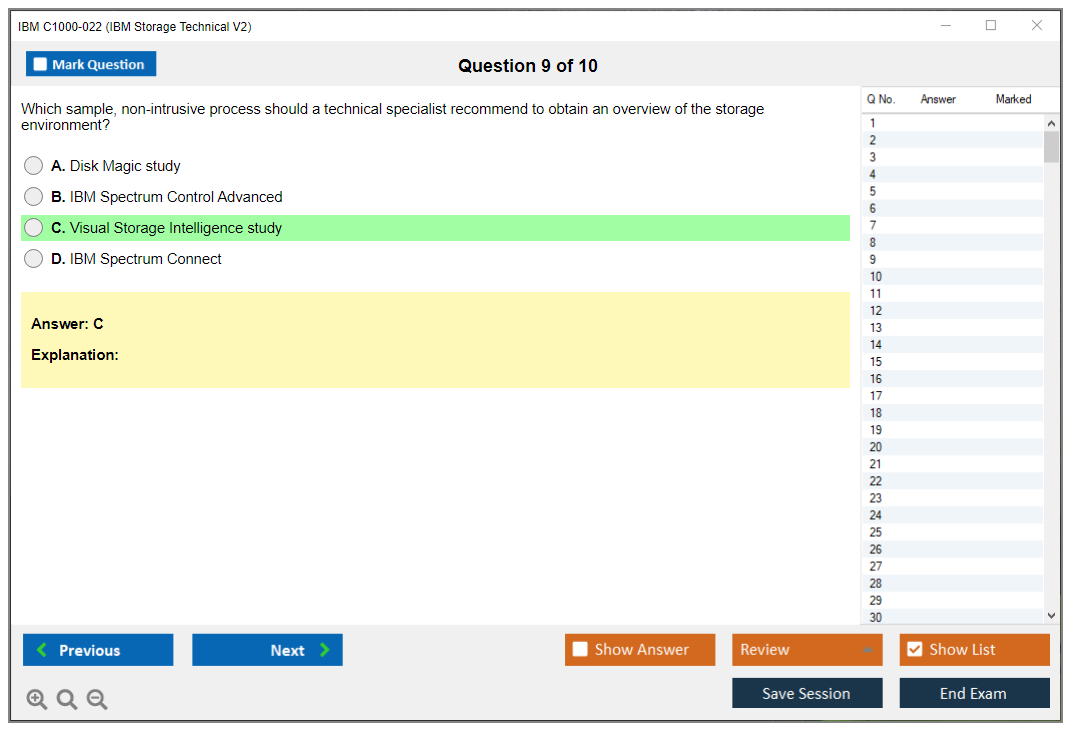Image resolution: width=1075 pixels, height=735 pixels.
Task: Click the Save Session button
Action: [807, 693]
